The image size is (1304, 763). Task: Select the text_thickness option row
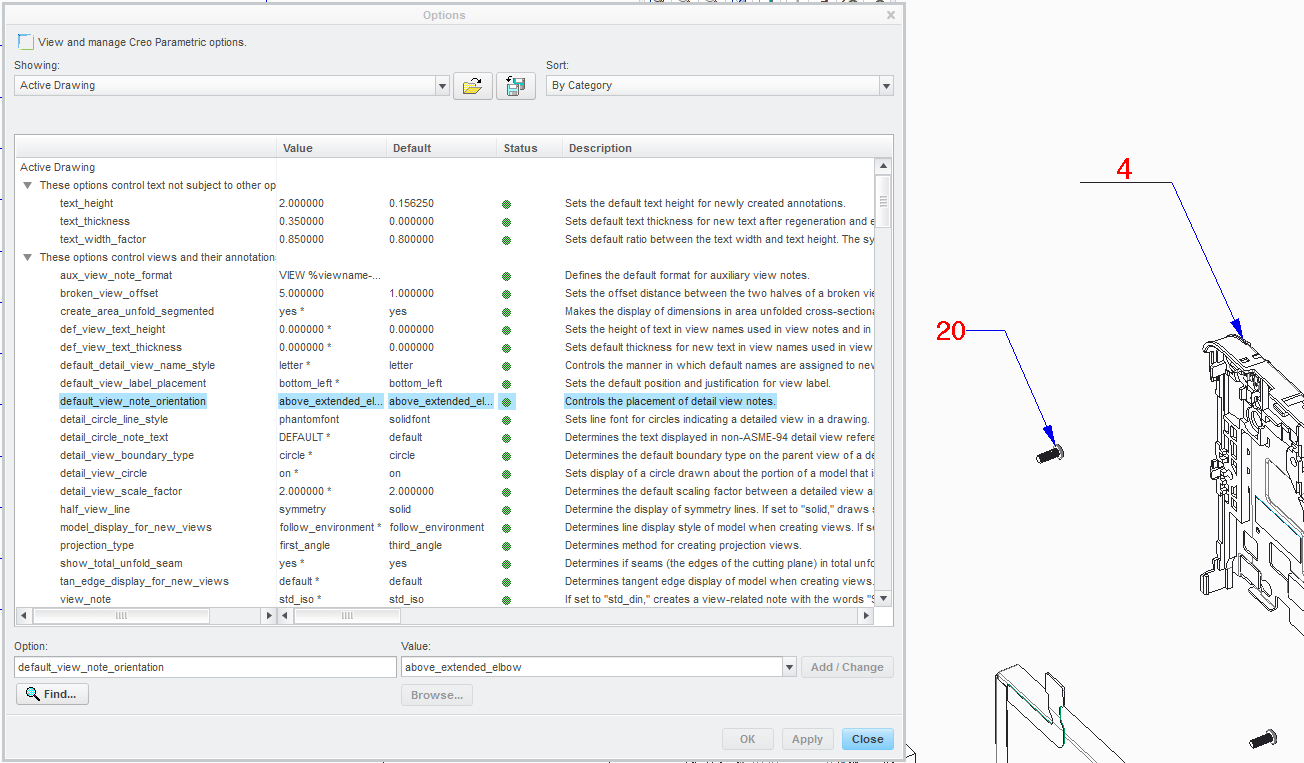95,222
